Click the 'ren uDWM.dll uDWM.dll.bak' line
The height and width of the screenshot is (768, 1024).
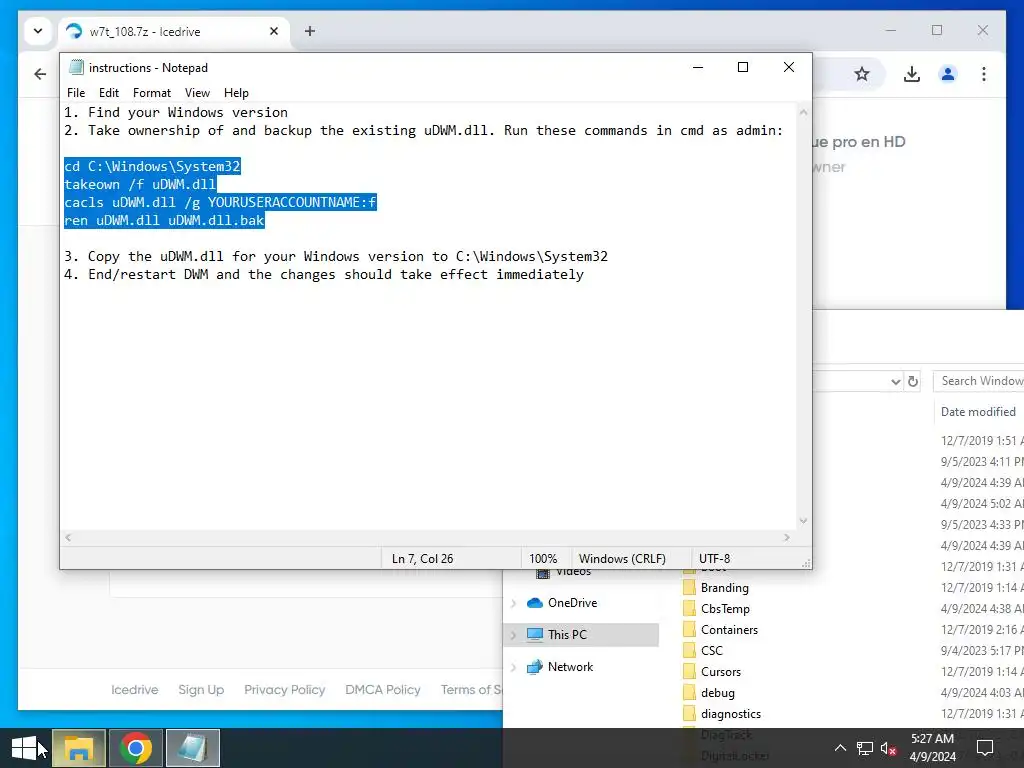pos(164,220)
